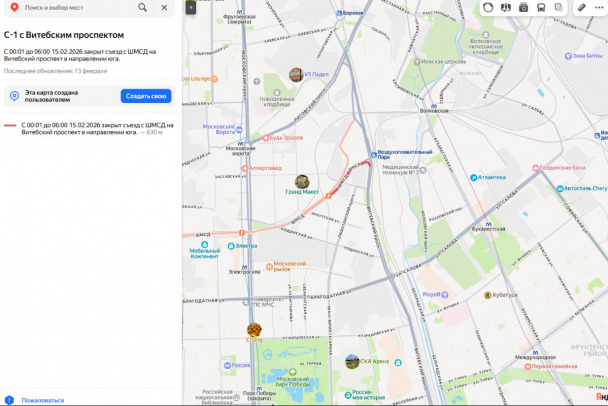Select the closed exit route list item
Image resolution: width=608 pixels, height=406 pixels.
click(88, 128)
